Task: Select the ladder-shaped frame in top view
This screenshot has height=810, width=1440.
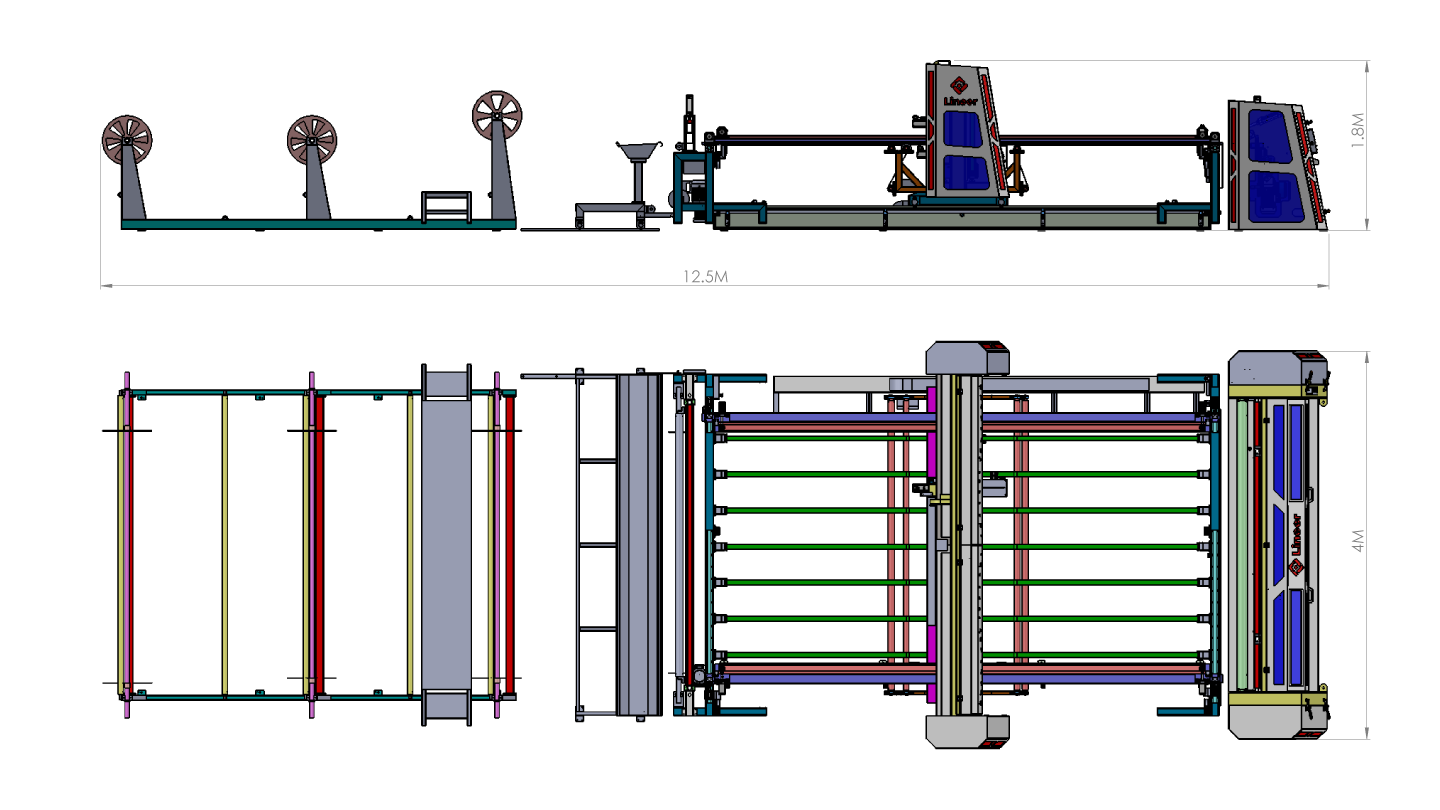Action: pyautogui.click(x=596, y=544)
